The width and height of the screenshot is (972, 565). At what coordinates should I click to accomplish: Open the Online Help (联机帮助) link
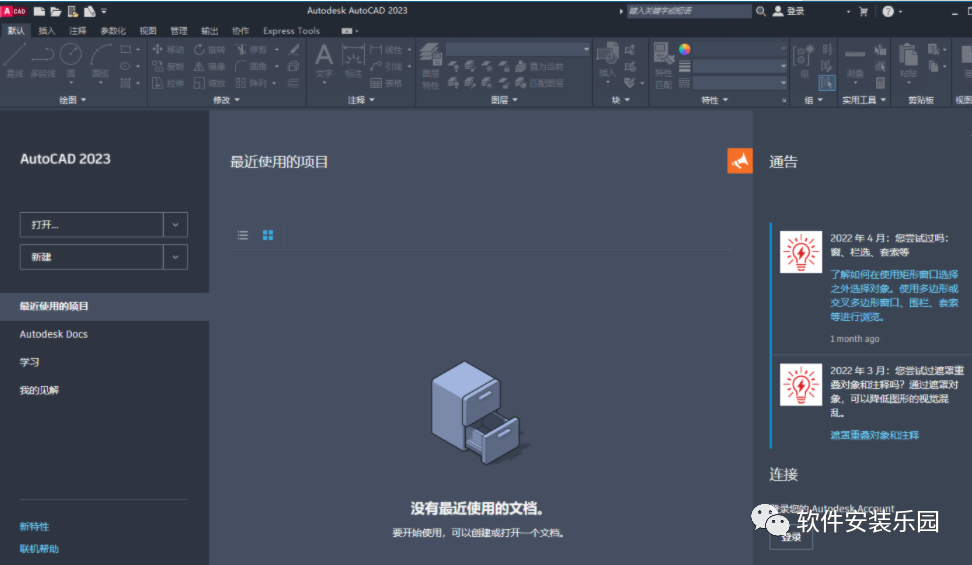[x=39, y=548]
